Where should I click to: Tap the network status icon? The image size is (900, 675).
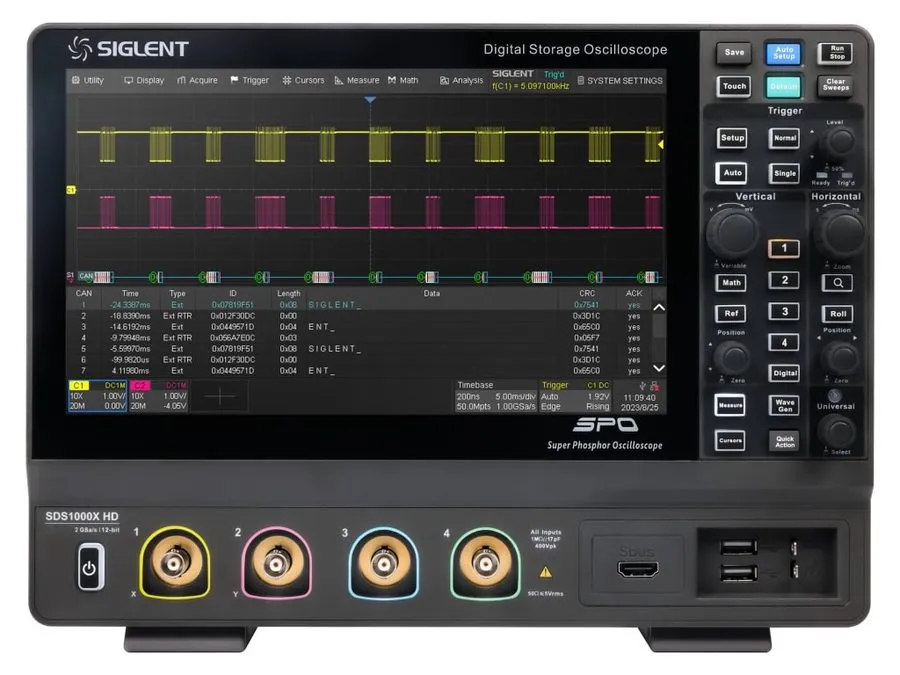655,386
